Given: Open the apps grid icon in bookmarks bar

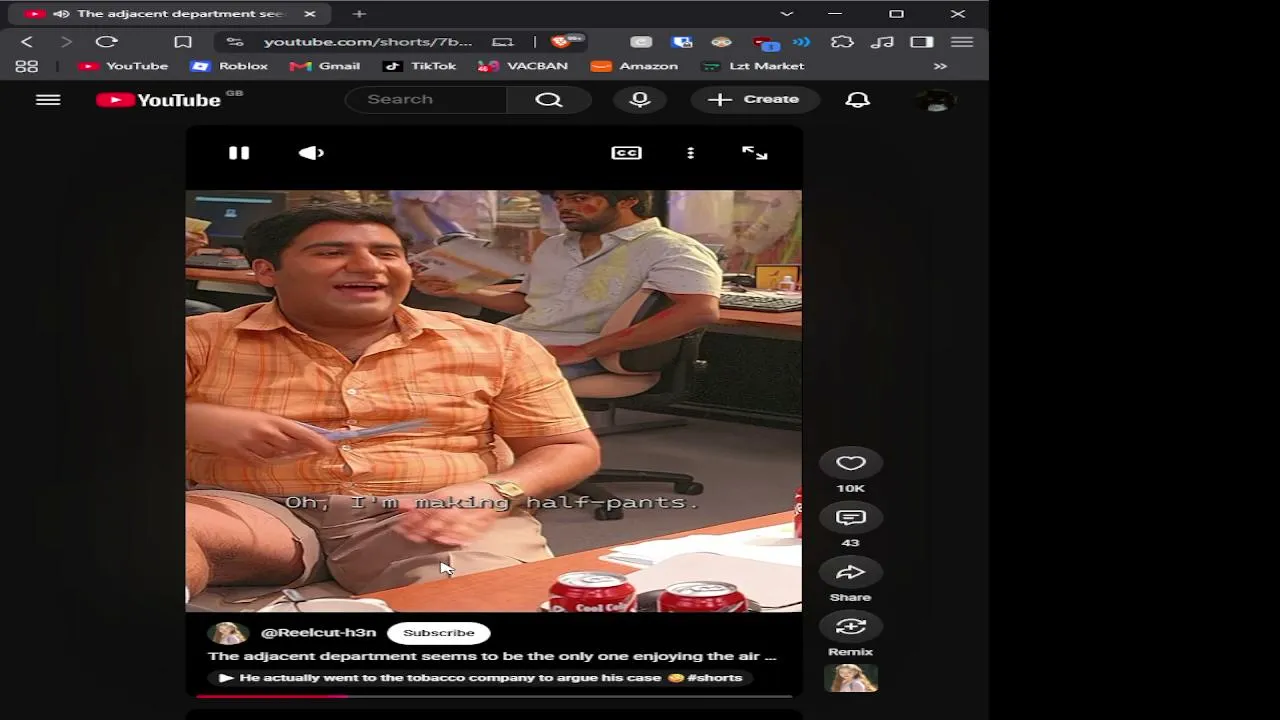Looking at the screenshot, I should click(27, 66).
